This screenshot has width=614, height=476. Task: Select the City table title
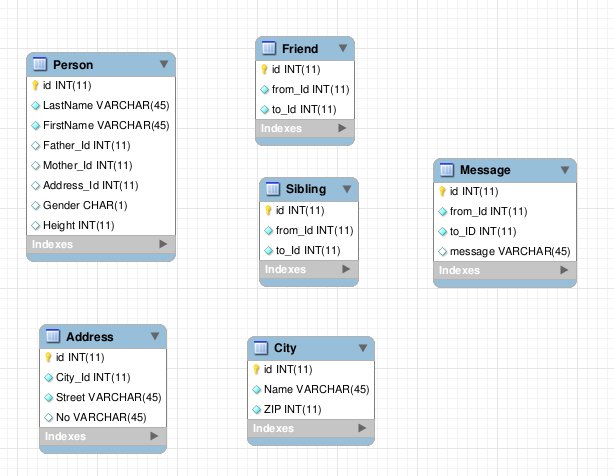pos(285,348)
